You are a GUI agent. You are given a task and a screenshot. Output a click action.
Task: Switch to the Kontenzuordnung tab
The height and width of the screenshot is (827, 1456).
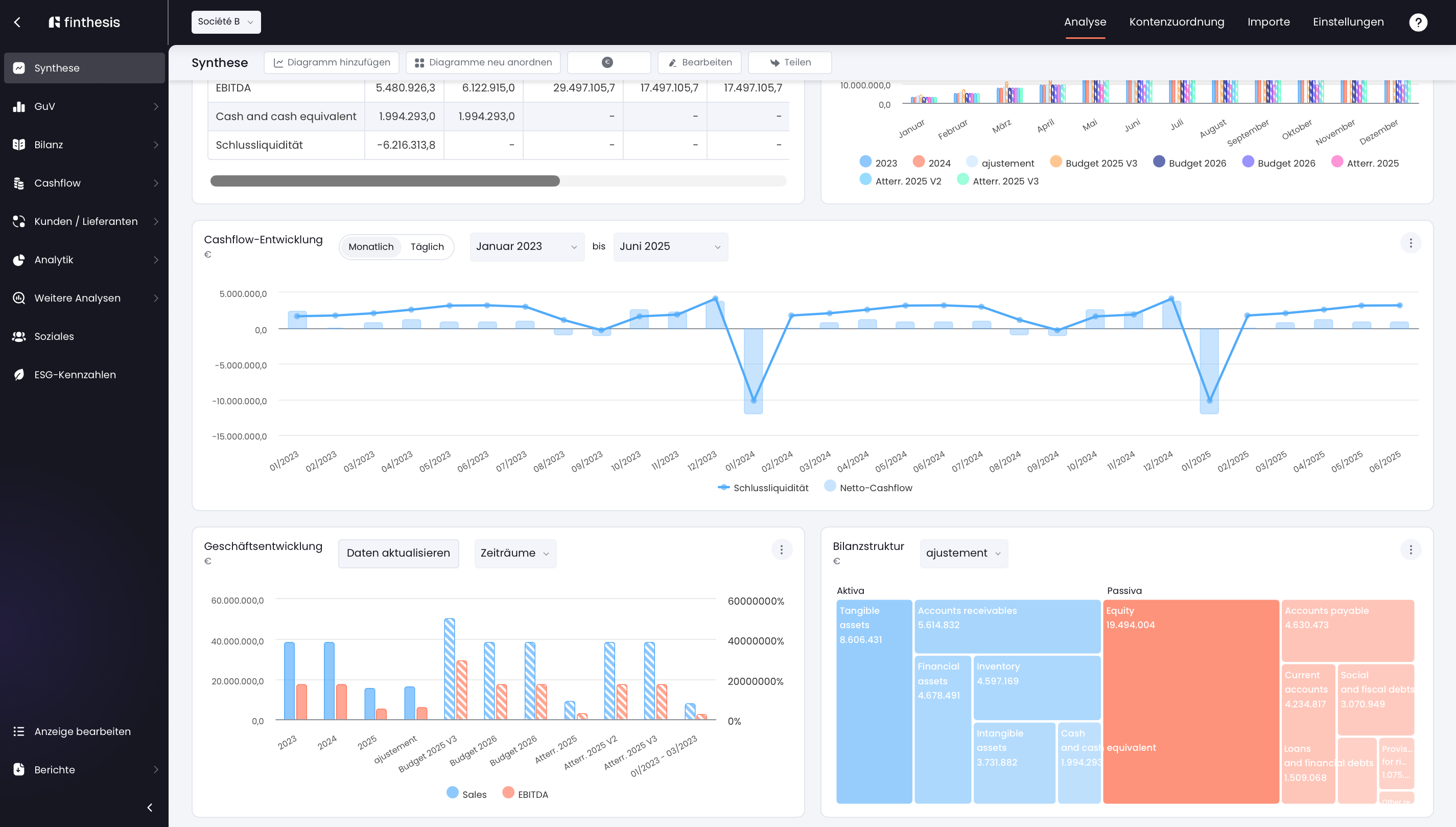coord(1176,22)
